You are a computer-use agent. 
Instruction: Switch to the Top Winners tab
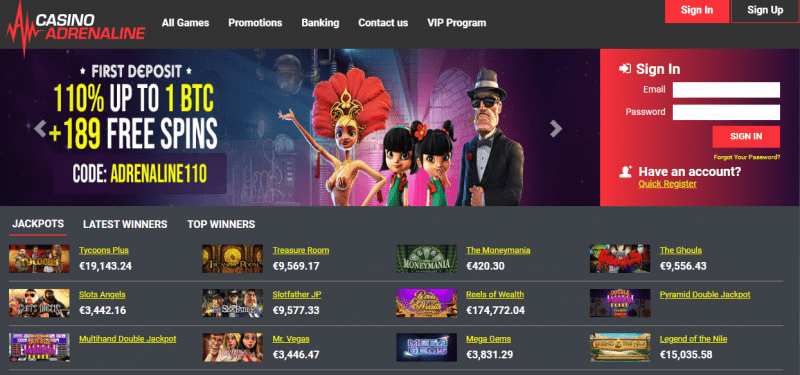[x=221, y=224]
